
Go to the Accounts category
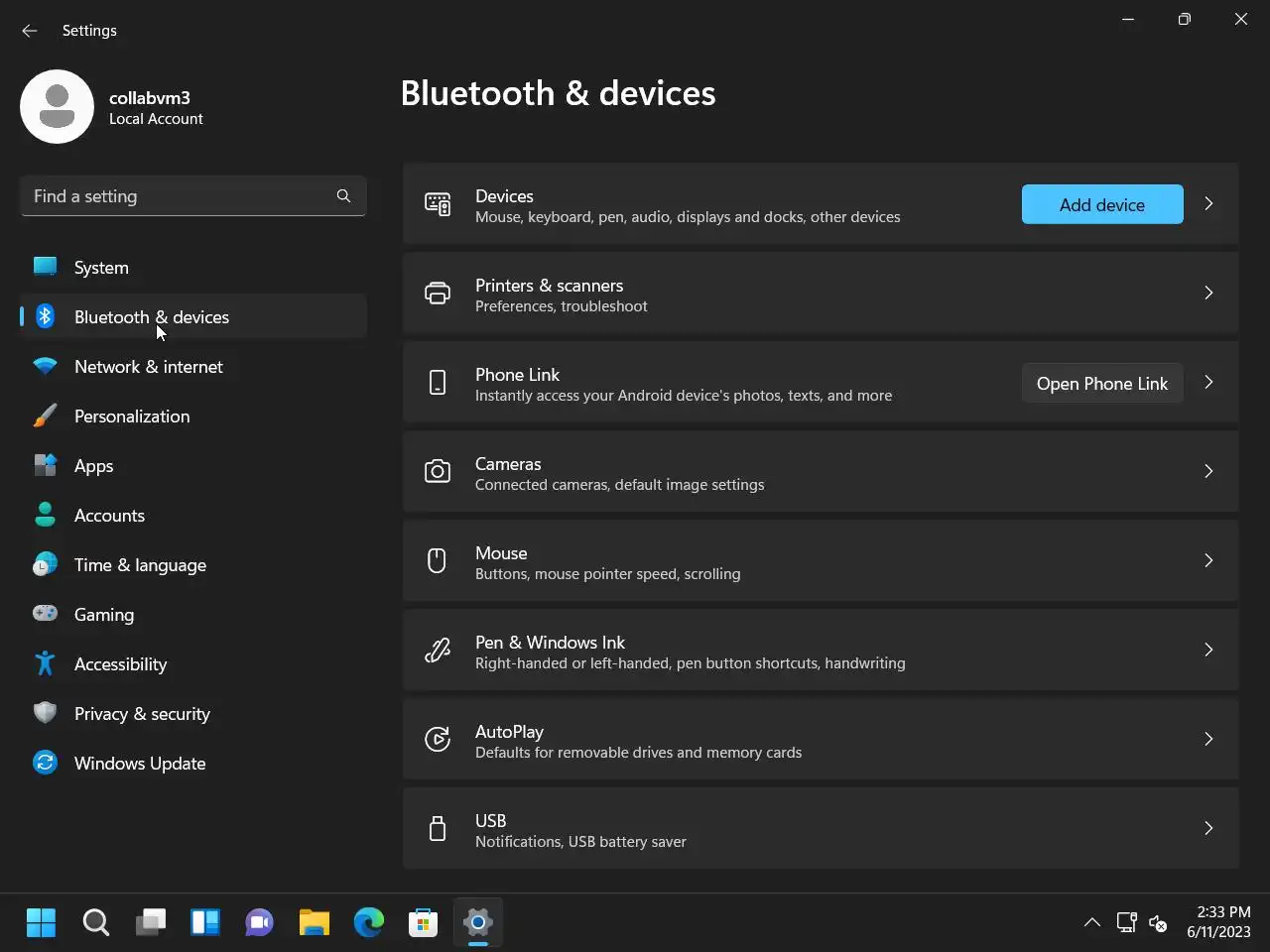point(193,516)
